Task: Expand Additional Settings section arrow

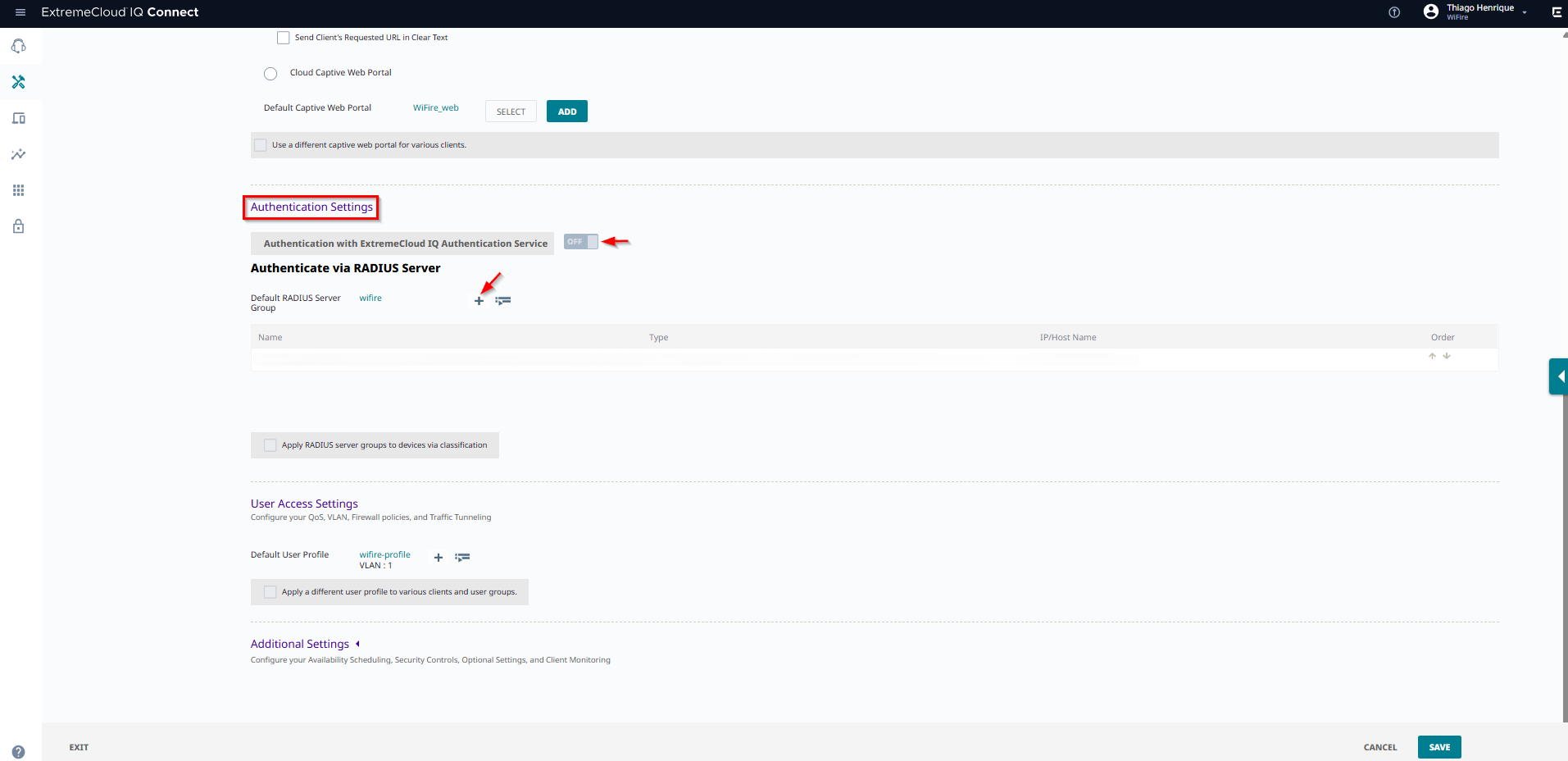Action: pos(357,644)
